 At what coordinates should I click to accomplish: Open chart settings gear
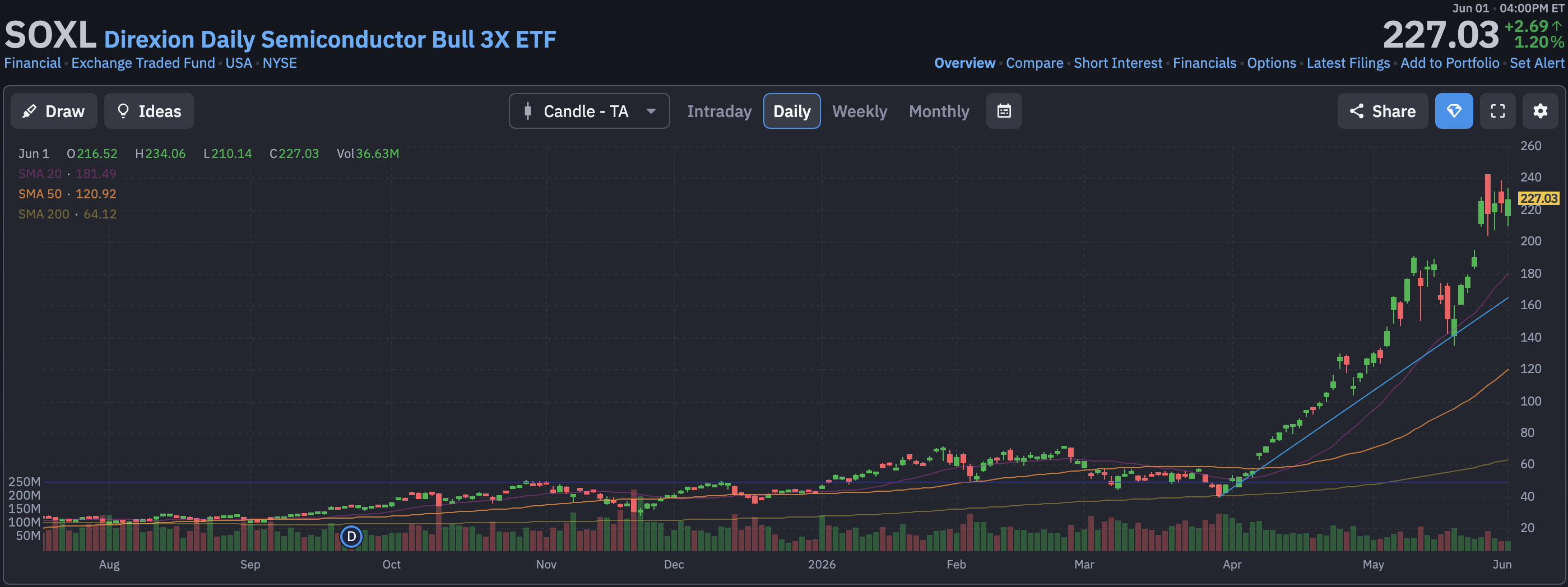point(1540,111)
